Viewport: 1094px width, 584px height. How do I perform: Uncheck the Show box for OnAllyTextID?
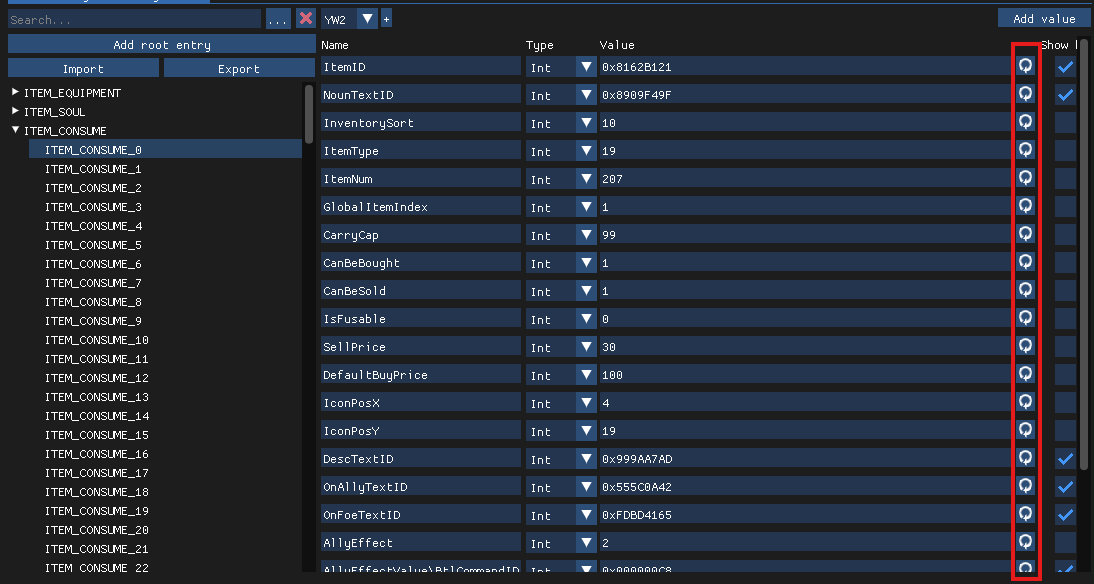click(1065, 486)
